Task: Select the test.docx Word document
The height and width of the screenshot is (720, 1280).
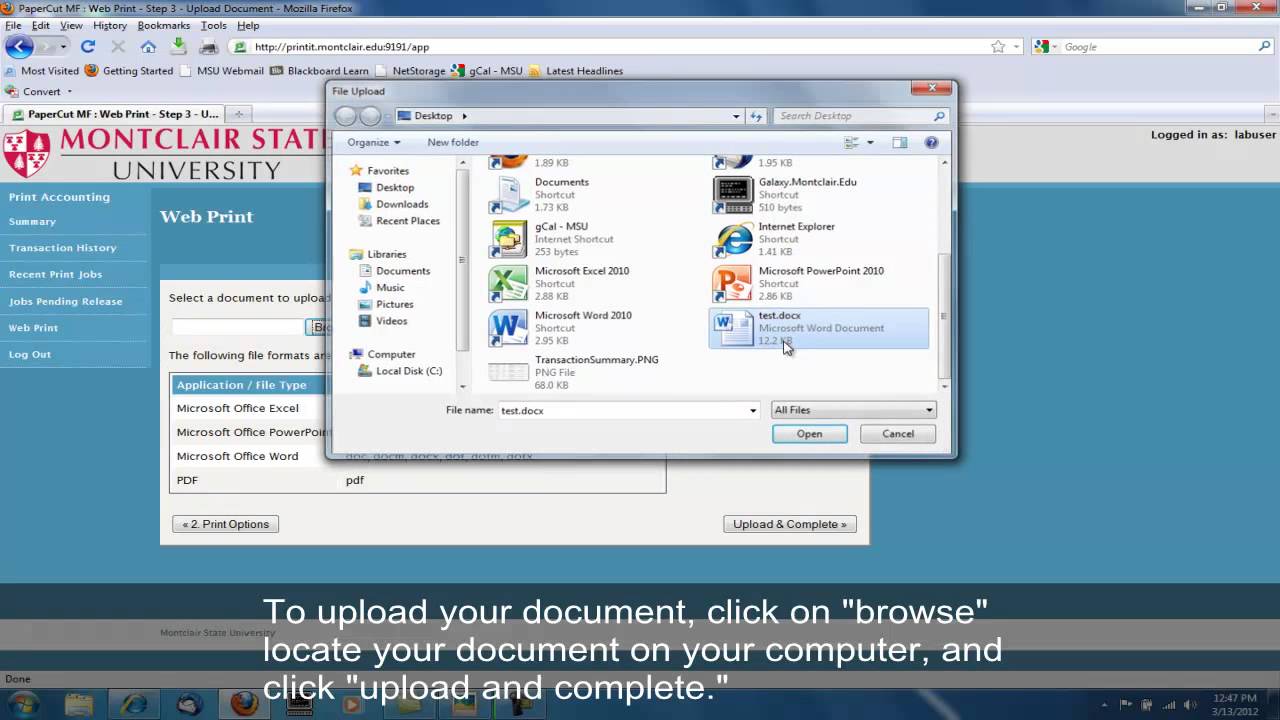Action: click(818, 328)
